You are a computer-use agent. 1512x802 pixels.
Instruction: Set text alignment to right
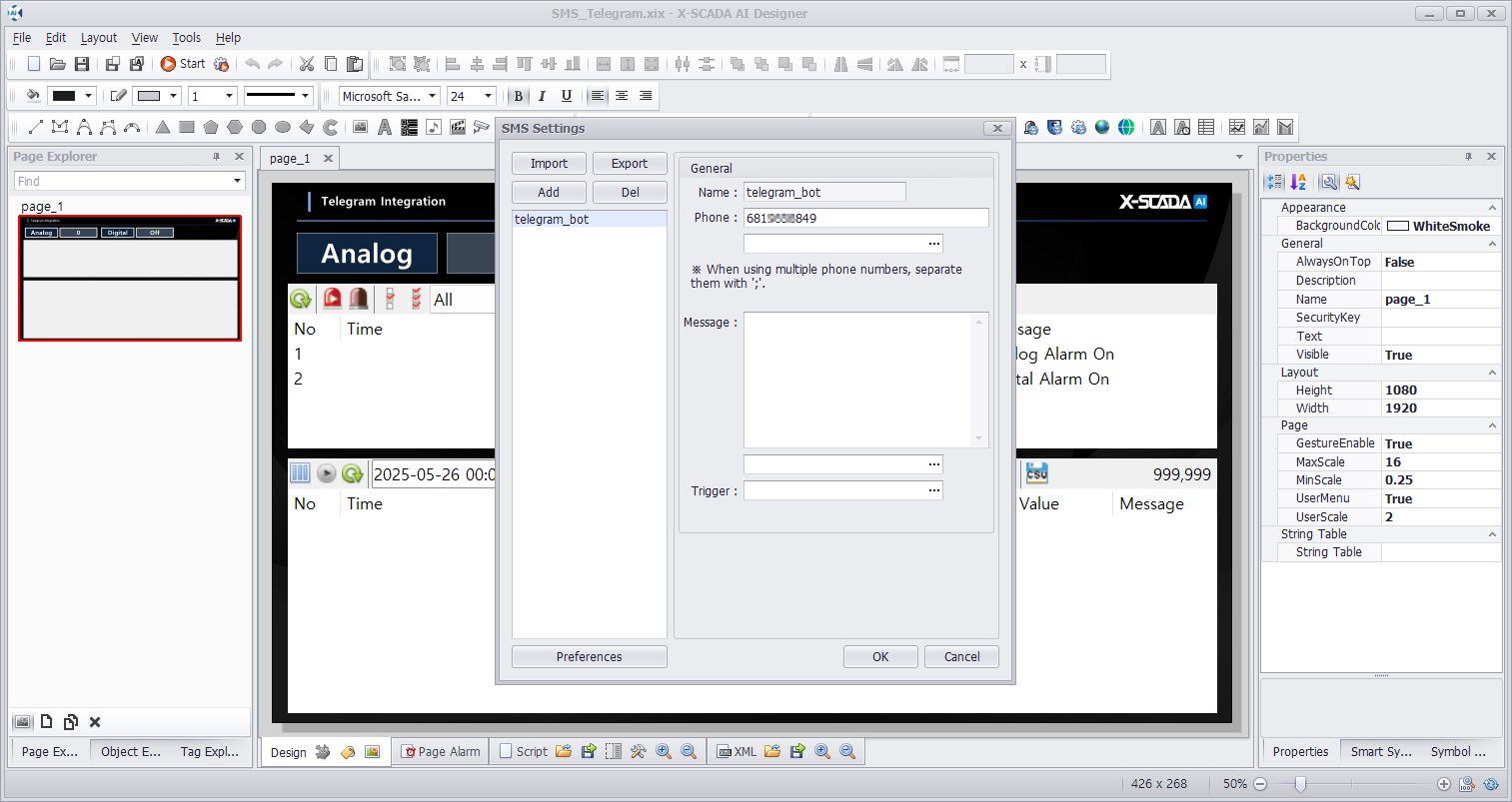646,96
